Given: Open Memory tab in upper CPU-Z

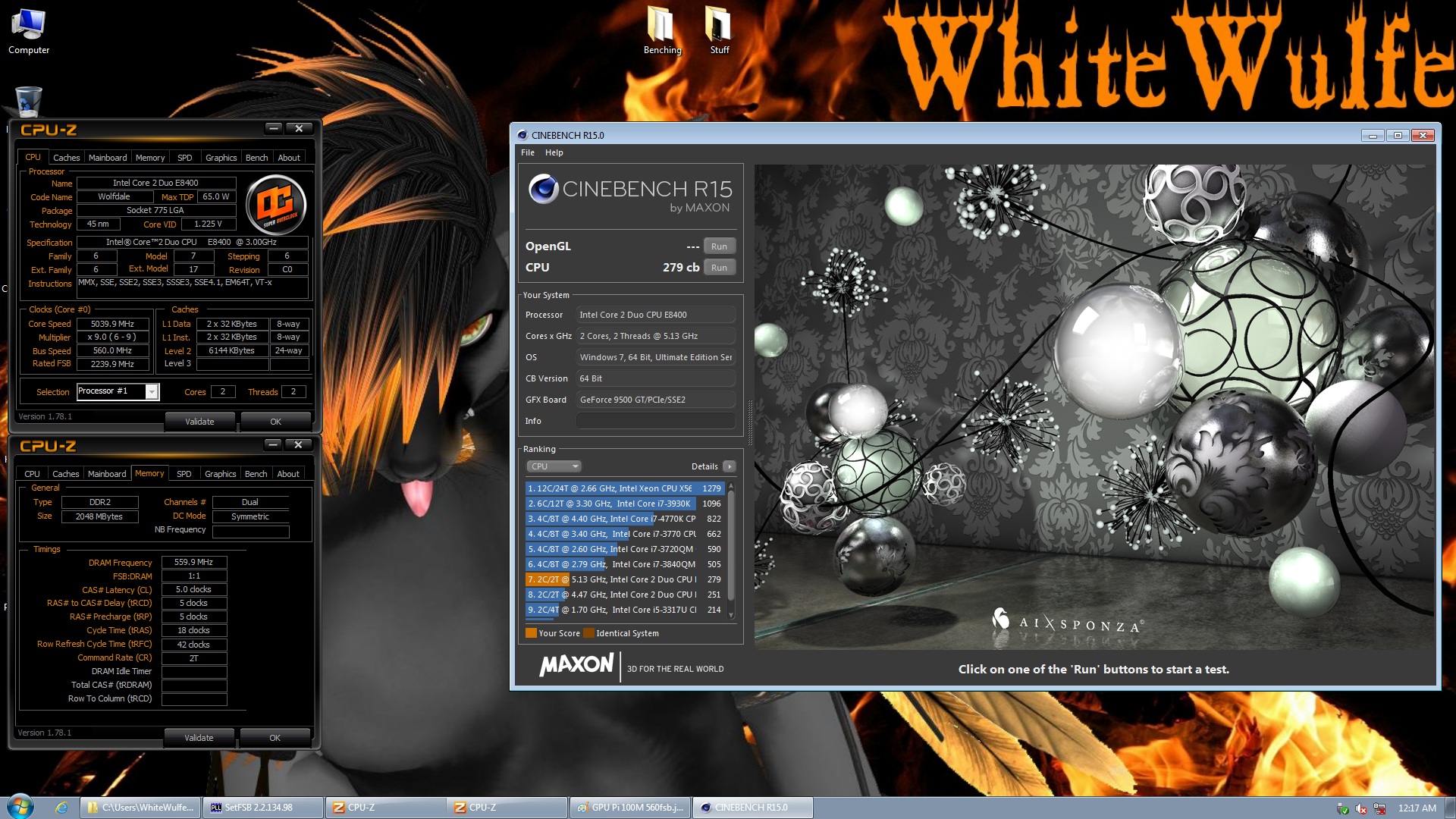Looking at the screenshot, I should pyautogui.click(x=150, y=158).
